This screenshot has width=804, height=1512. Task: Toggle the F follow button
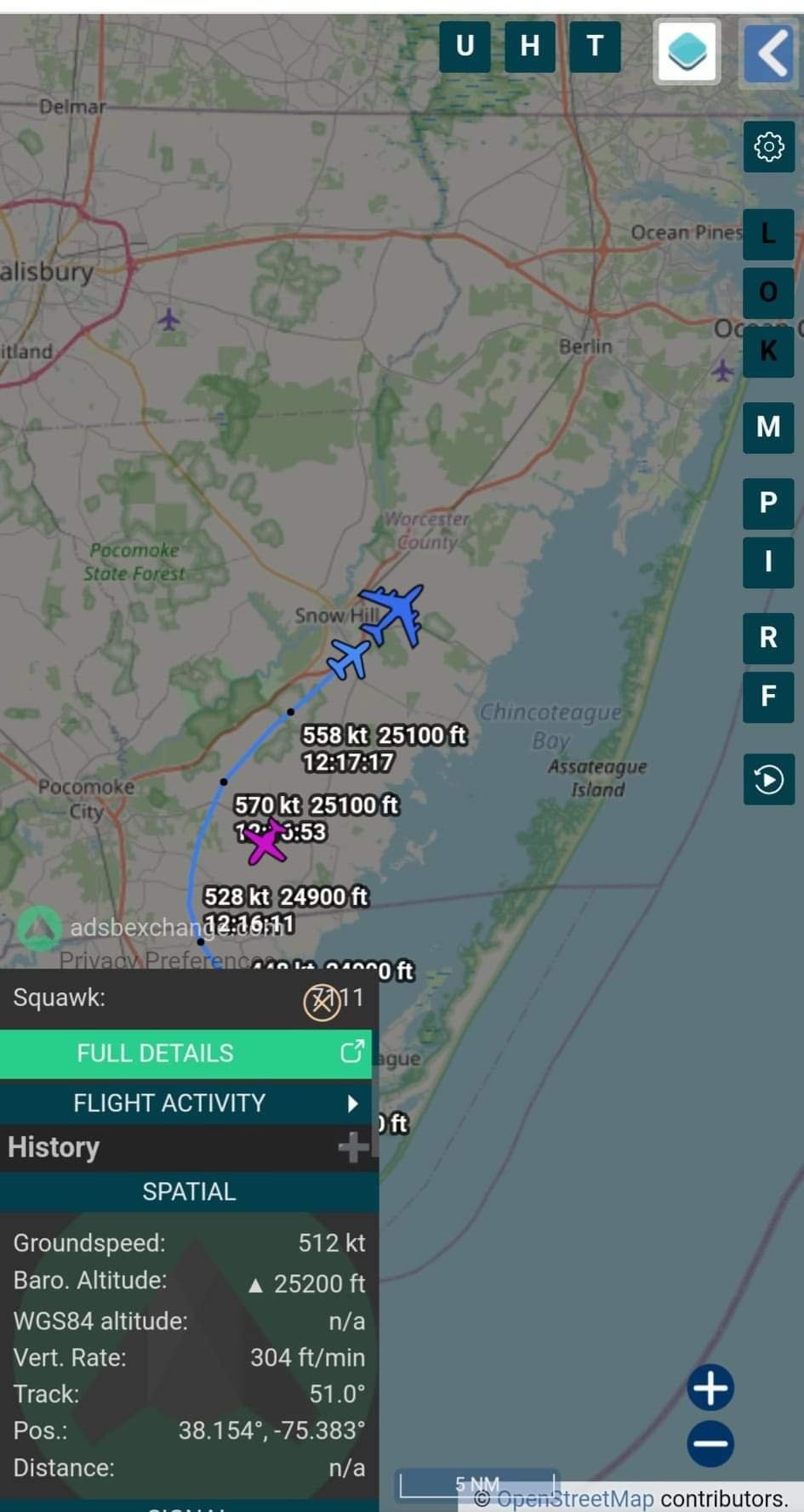pos(768,696)
